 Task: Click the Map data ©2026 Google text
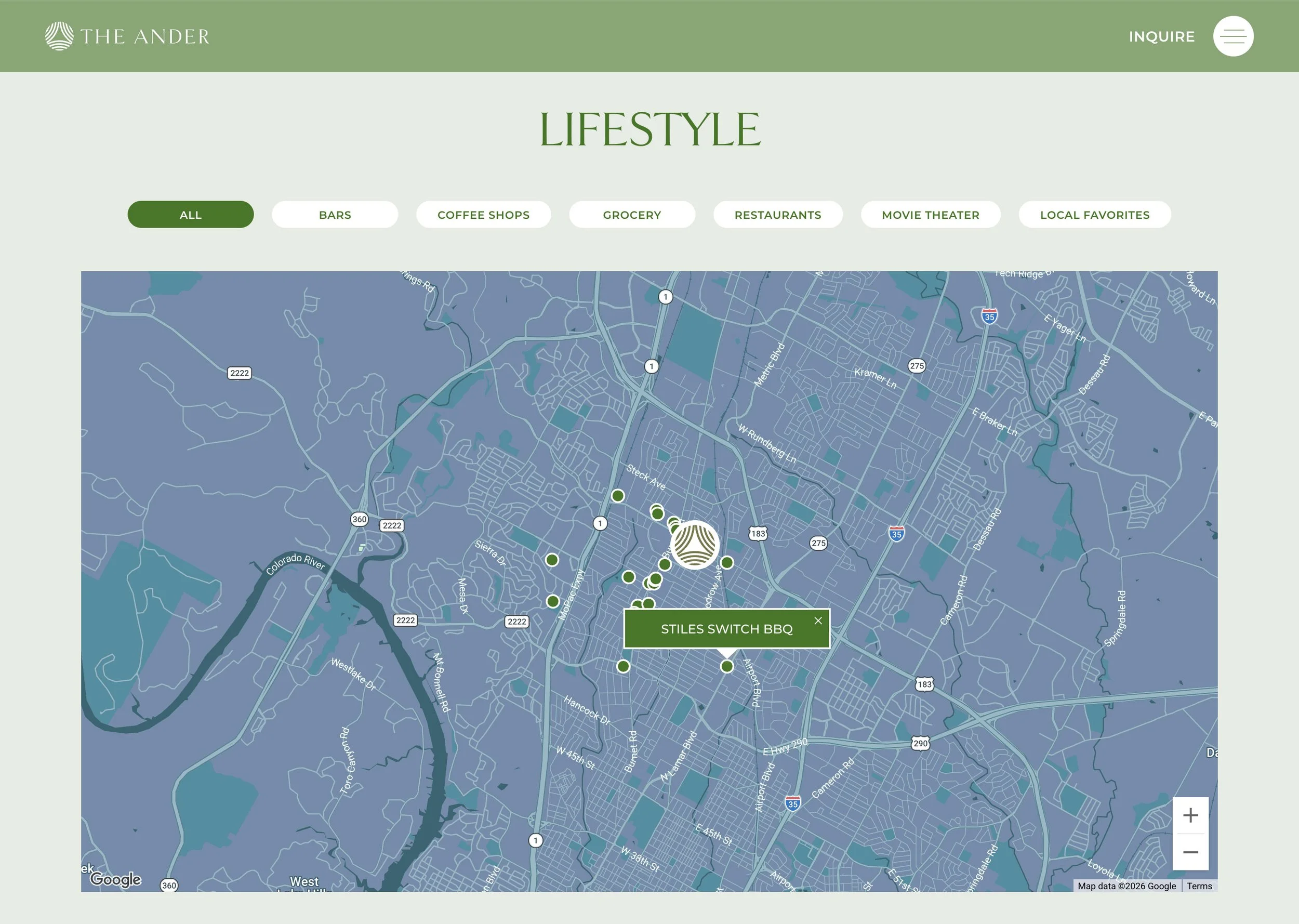(x=1126, y=886)
